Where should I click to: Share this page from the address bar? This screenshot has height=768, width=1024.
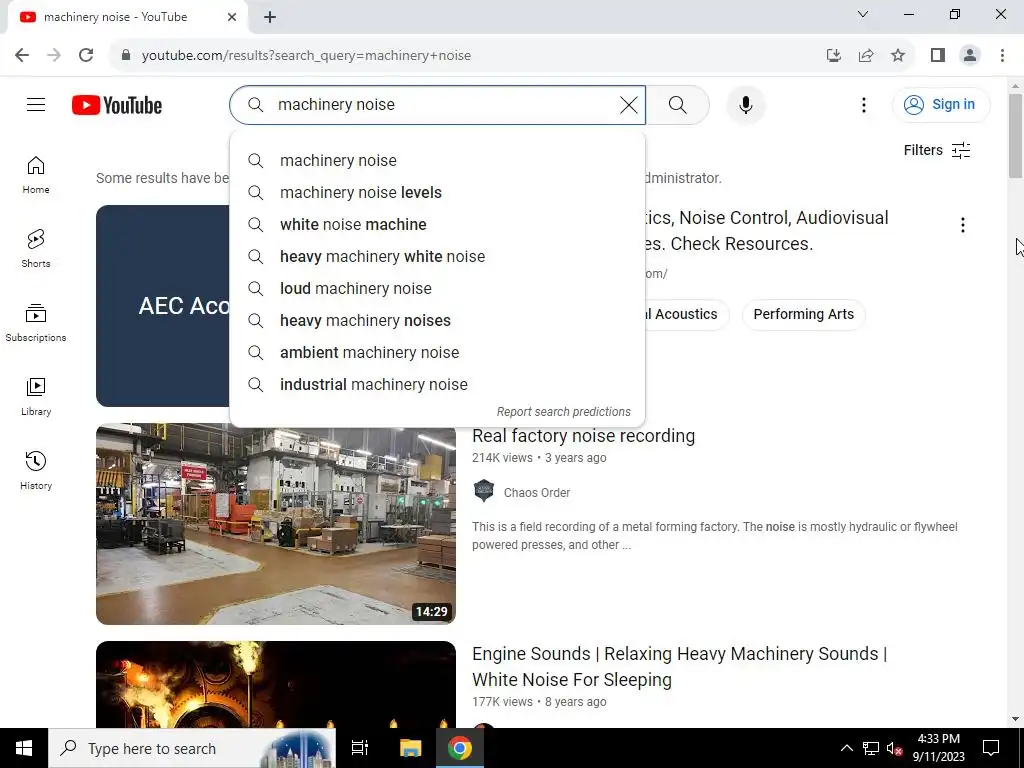pos(866,56)
